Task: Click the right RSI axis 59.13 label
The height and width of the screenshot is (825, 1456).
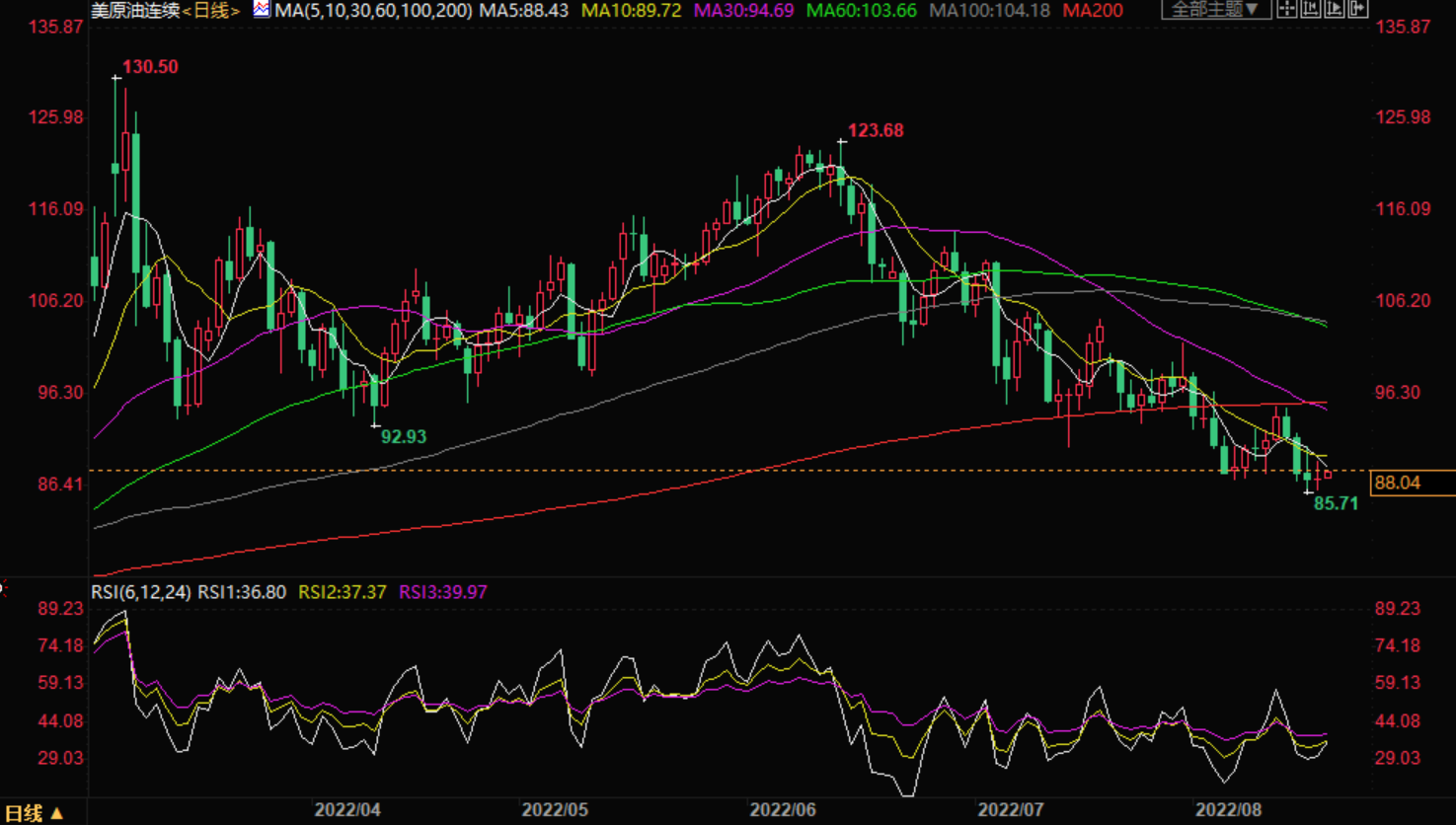Action: [x=1398, y=683]
